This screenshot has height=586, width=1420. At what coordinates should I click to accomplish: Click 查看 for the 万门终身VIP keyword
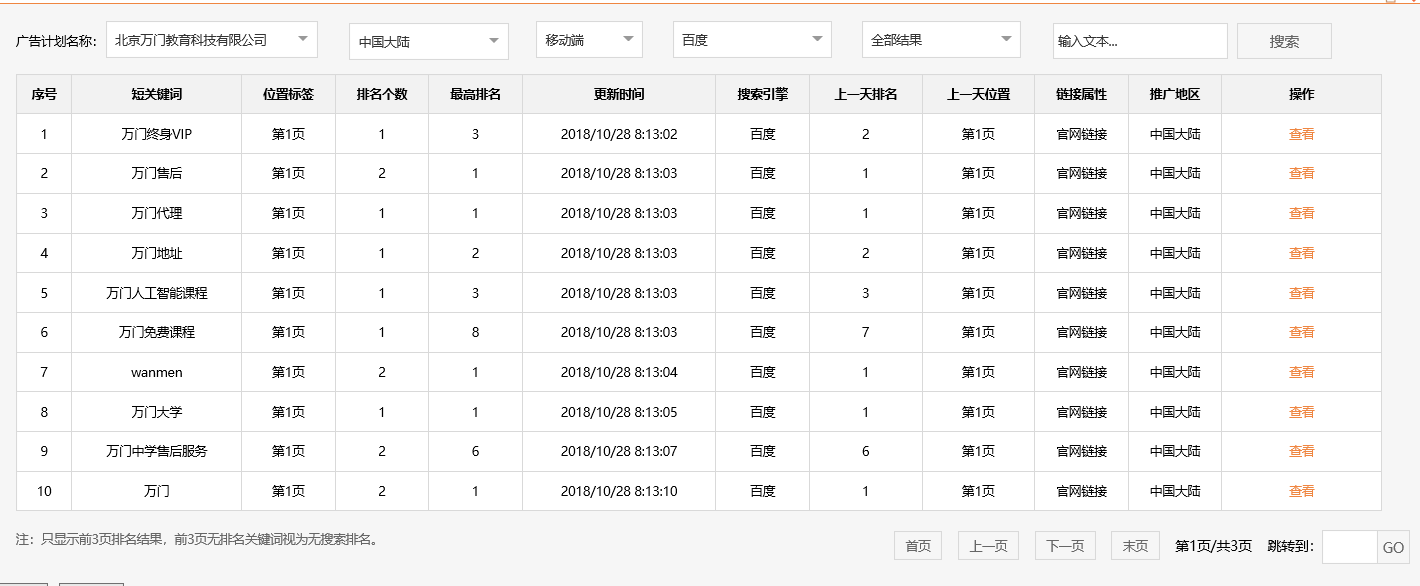pyautogui.click(x=1302, y=132)
